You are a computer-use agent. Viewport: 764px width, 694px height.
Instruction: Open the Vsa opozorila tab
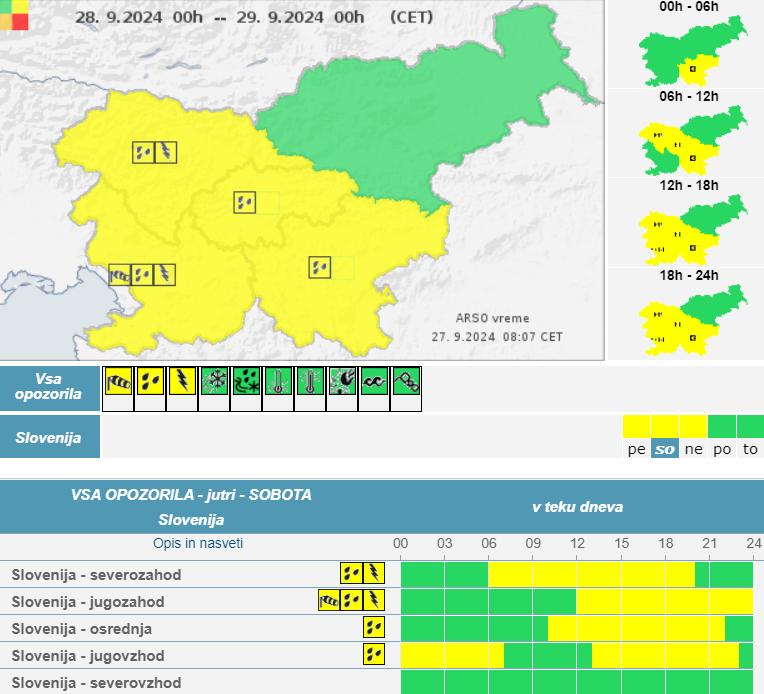pyautogui.click(x=49, y=388)
